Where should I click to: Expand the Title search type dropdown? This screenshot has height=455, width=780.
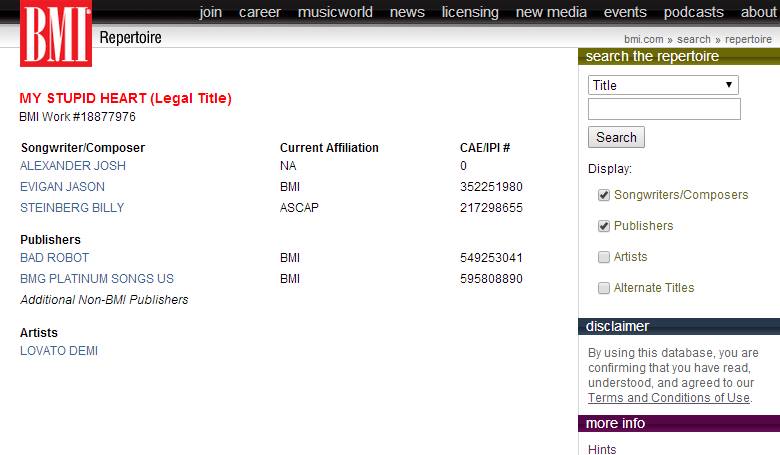(x=663, y=85)
